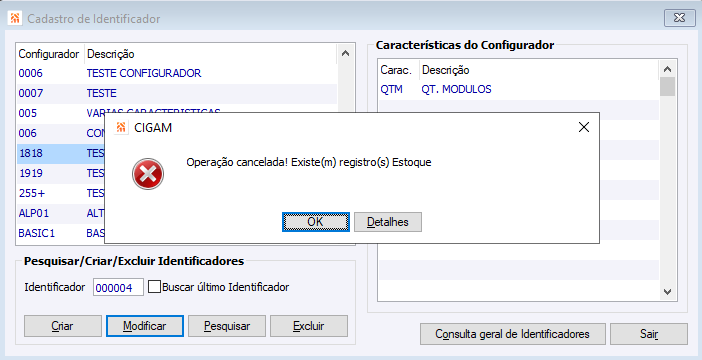Select configurador row 0007
The height and width of the screenshot is (360, 702).
coord(177,93)
